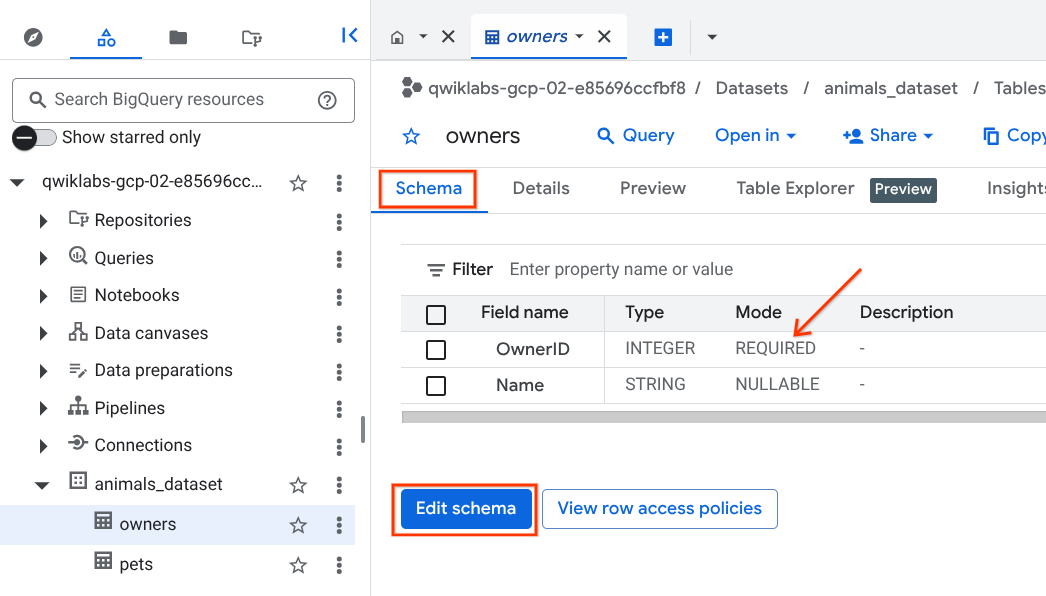
Task: Open the Explorer compass icon
Action: point(34,37)
